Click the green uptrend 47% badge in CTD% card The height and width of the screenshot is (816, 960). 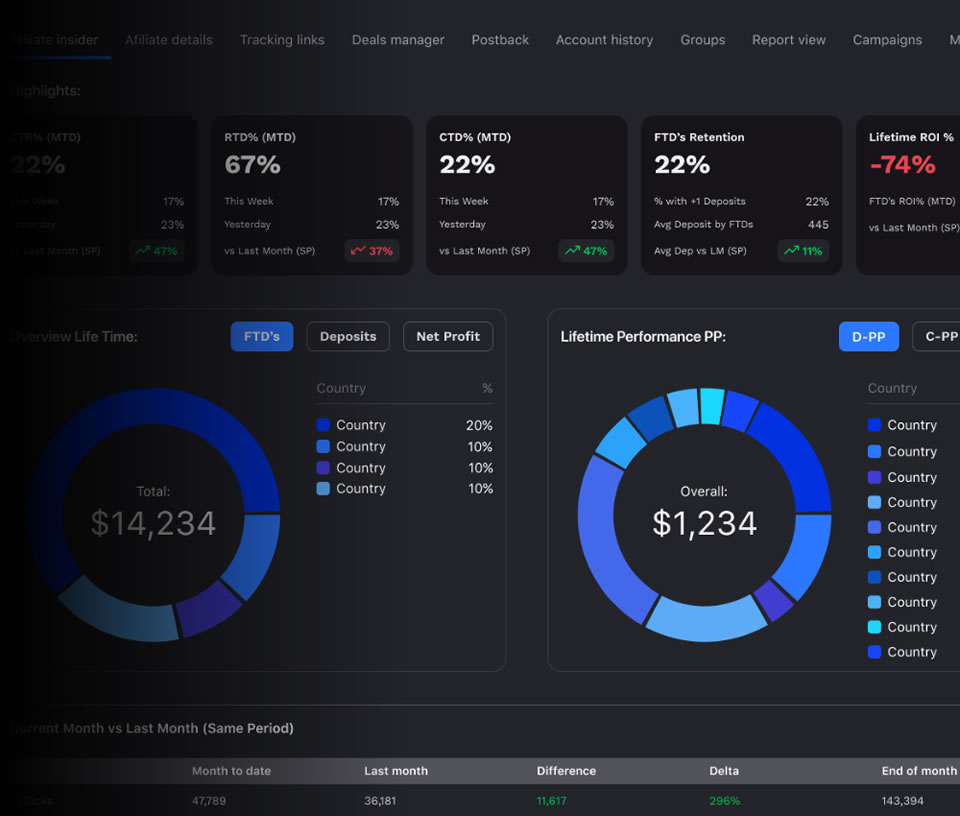(586, 251)
